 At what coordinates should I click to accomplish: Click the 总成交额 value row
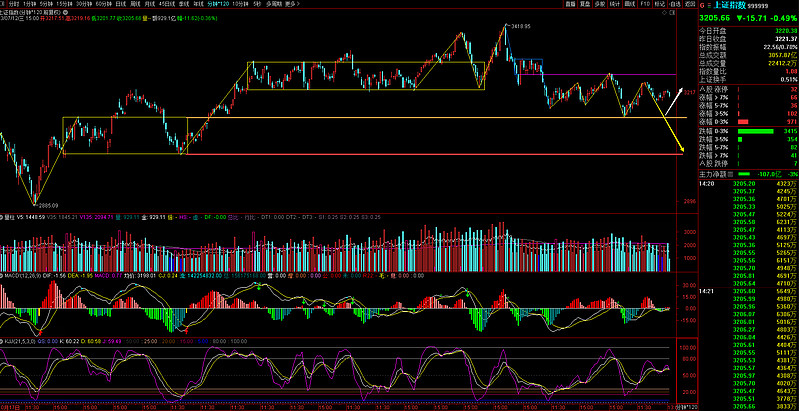748,55
